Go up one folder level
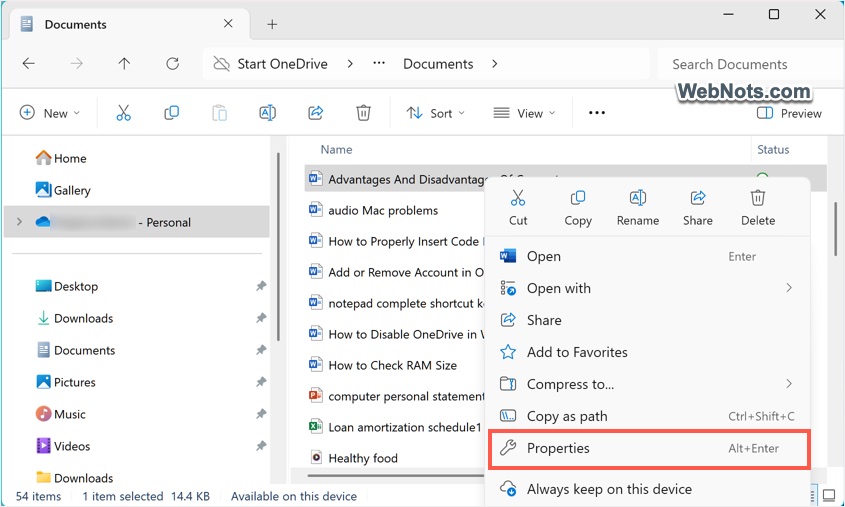Screen dimensions: 845x507 pyautogui.click(x=124, y=64)
